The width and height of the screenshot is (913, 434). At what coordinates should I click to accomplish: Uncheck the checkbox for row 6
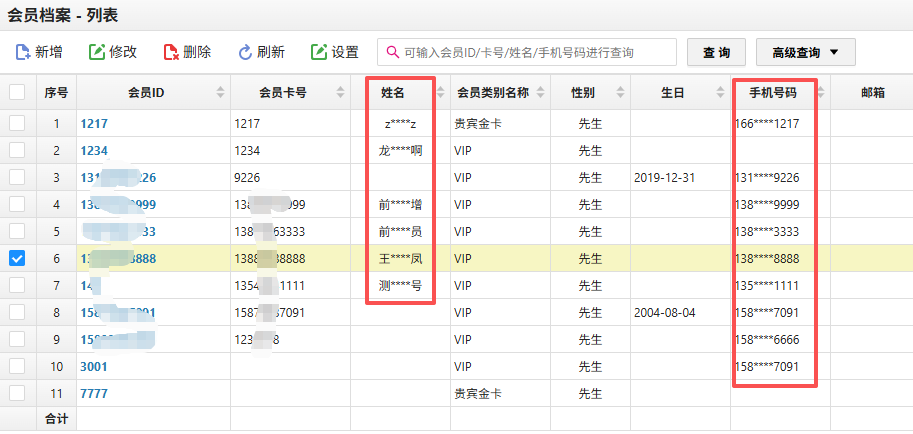17,258
